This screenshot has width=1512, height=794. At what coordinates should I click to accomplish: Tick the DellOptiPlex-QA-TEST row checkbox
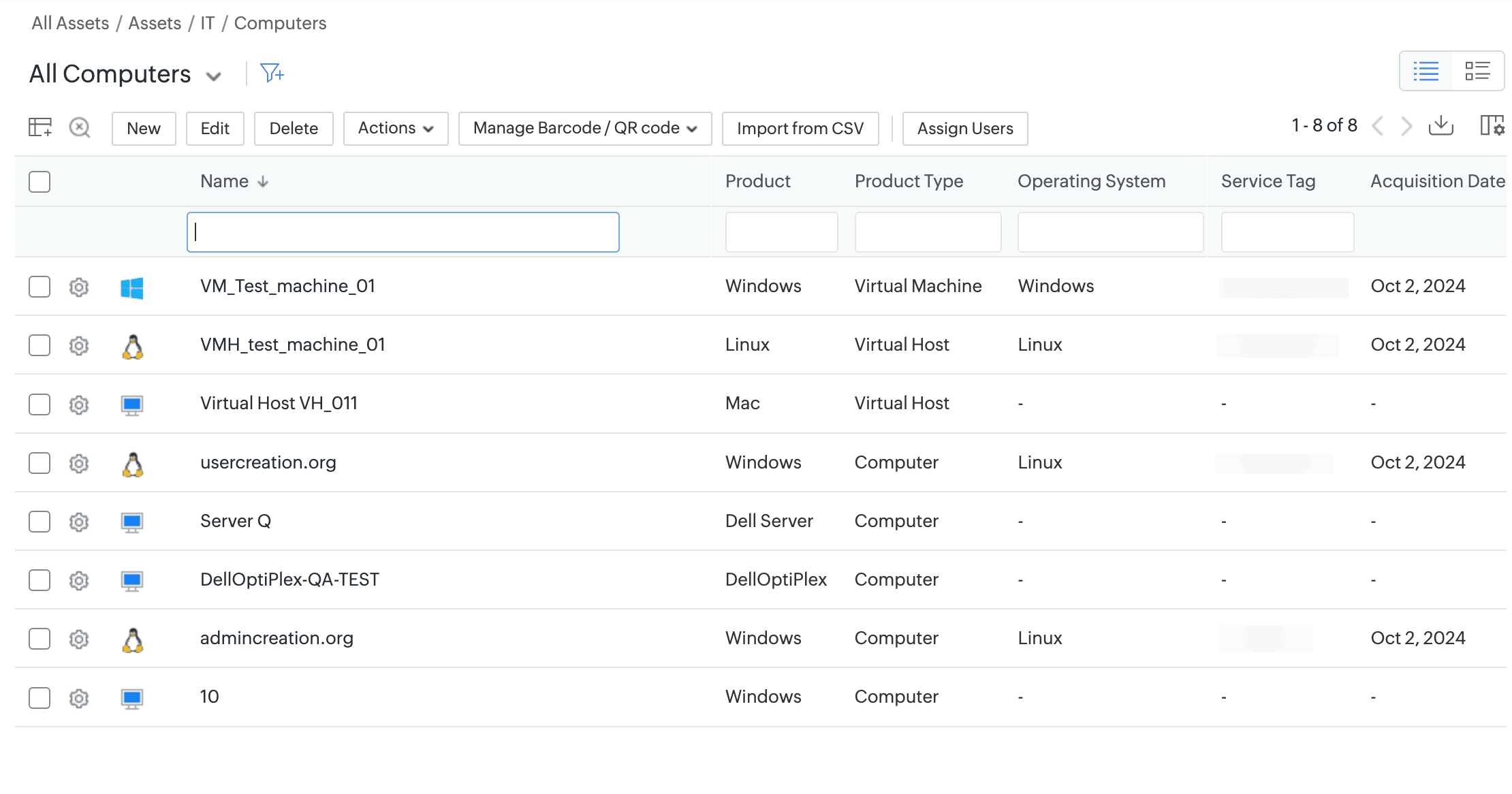(x=40, y=580)
